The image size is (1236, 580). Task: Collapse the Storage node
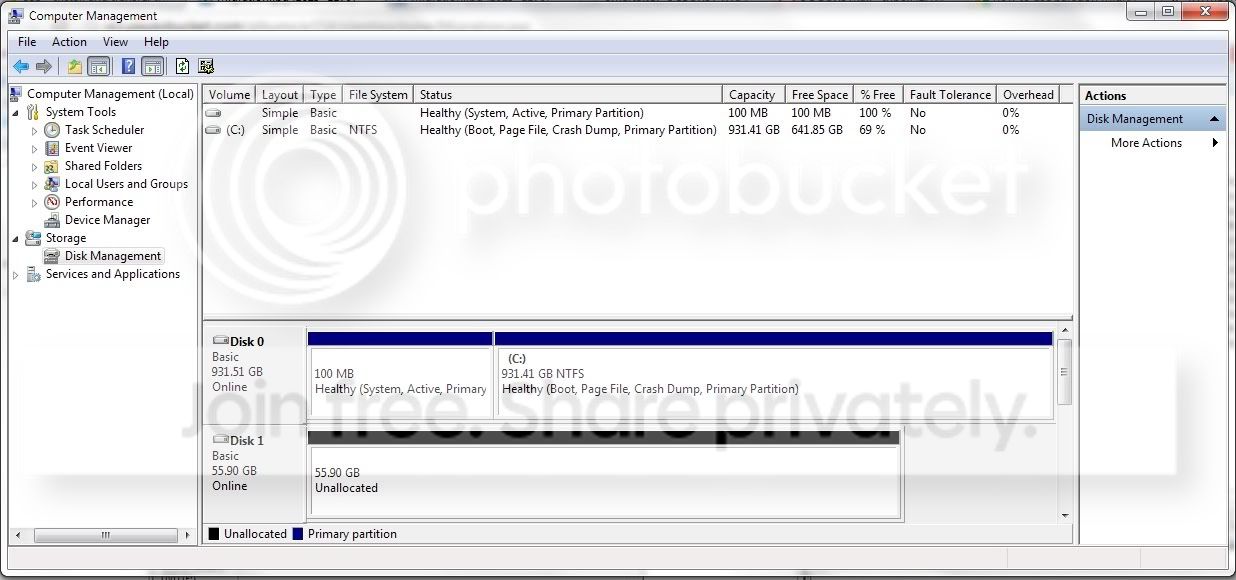16,238
